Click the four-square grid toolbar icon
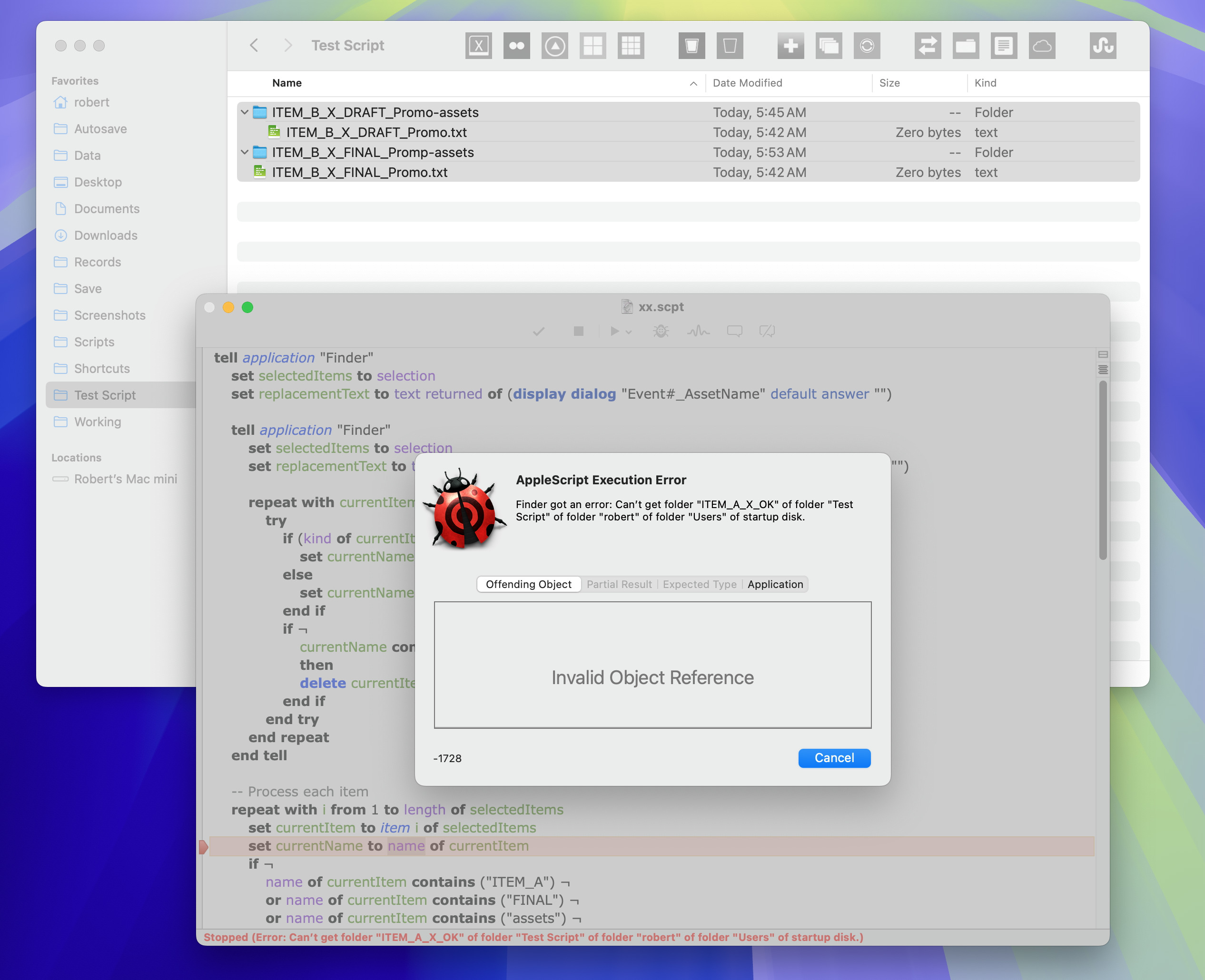1205x980 pixels. 593,46
